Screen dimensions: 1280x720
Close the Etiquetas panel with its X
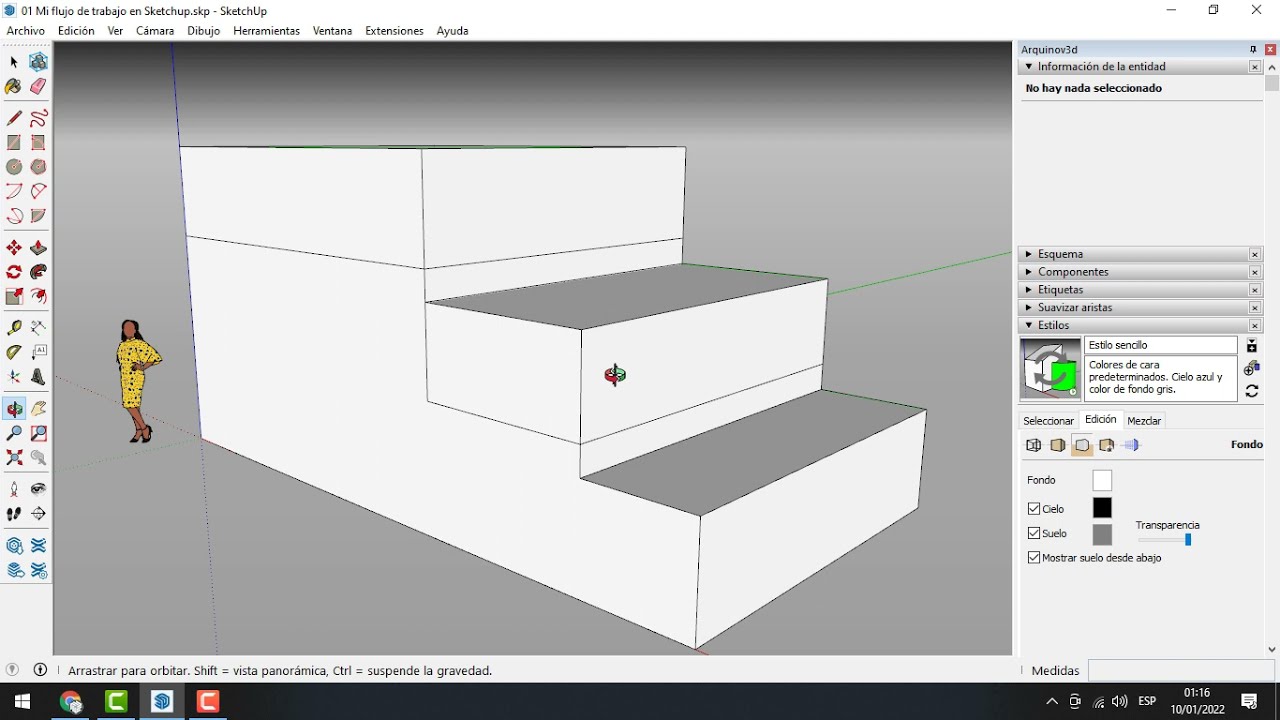coord(1255,290)
